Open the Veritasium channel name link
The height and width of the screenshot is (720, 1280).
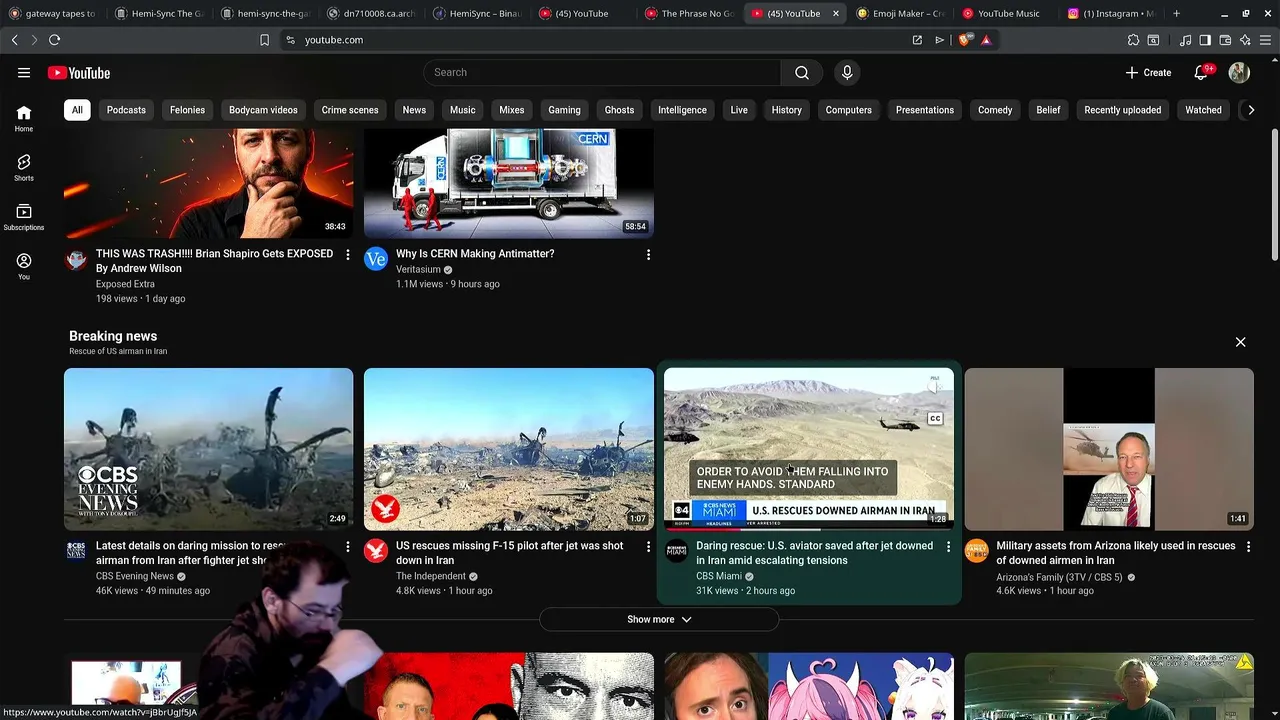tap(418, 270)
